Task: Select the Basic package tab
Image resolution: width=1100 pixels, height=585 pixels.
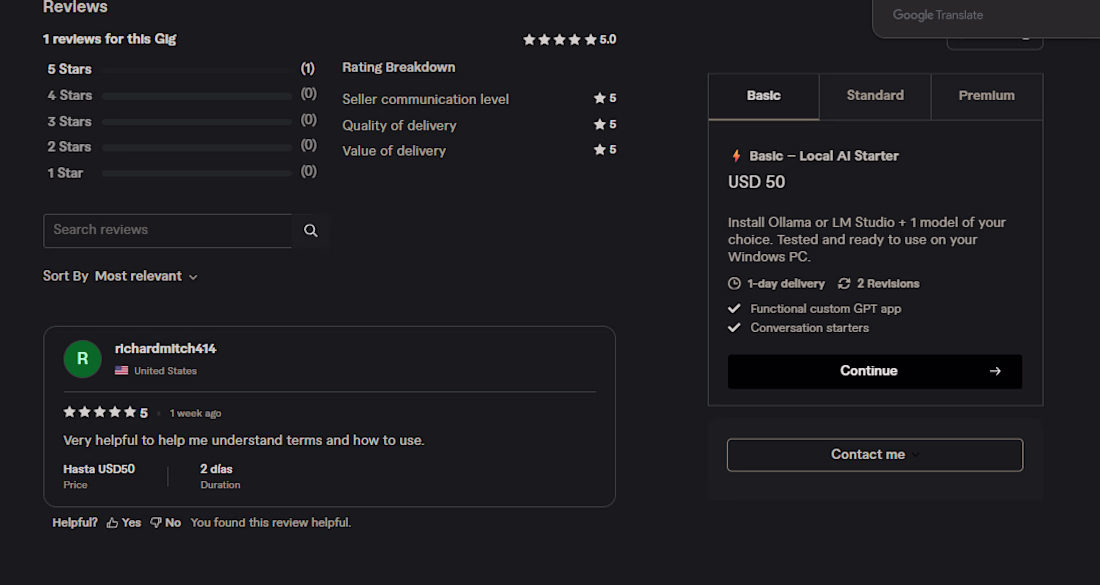Action: [x=763, y=96]
